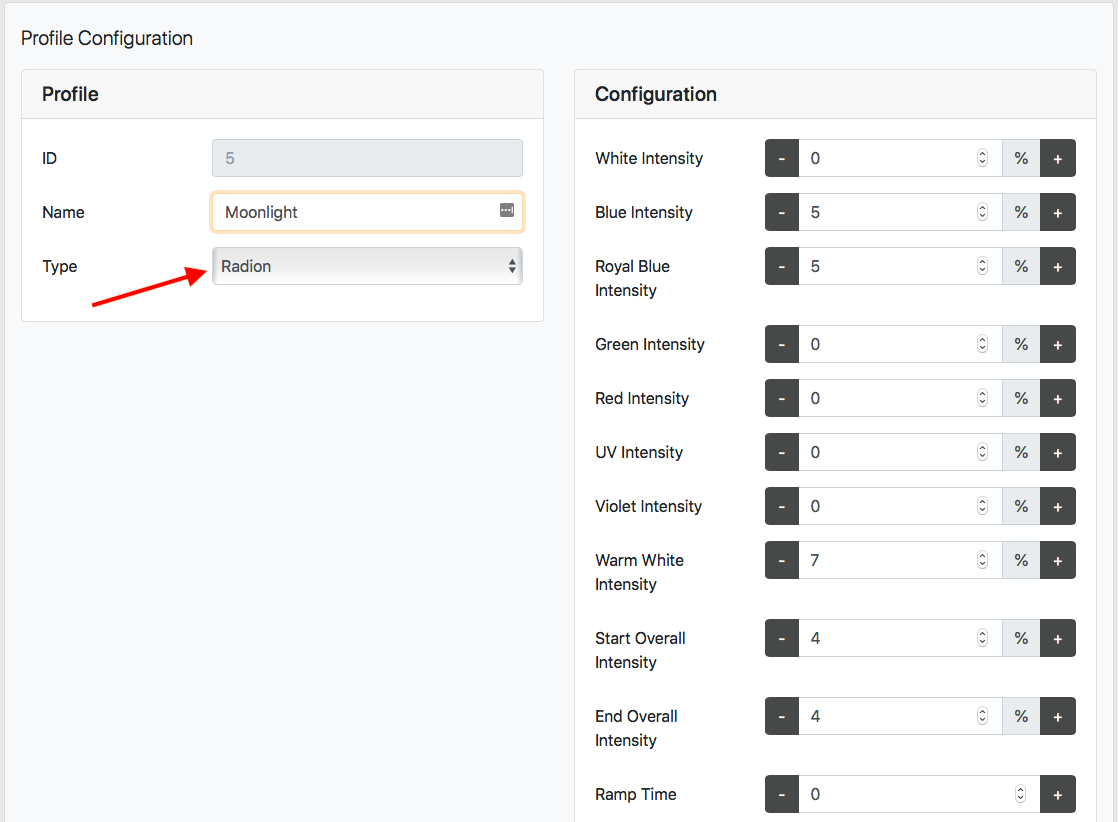The width and height of the screenshot is (1118, 822).
Task: Click the White Intensity label
Action: tap(649, 158)
